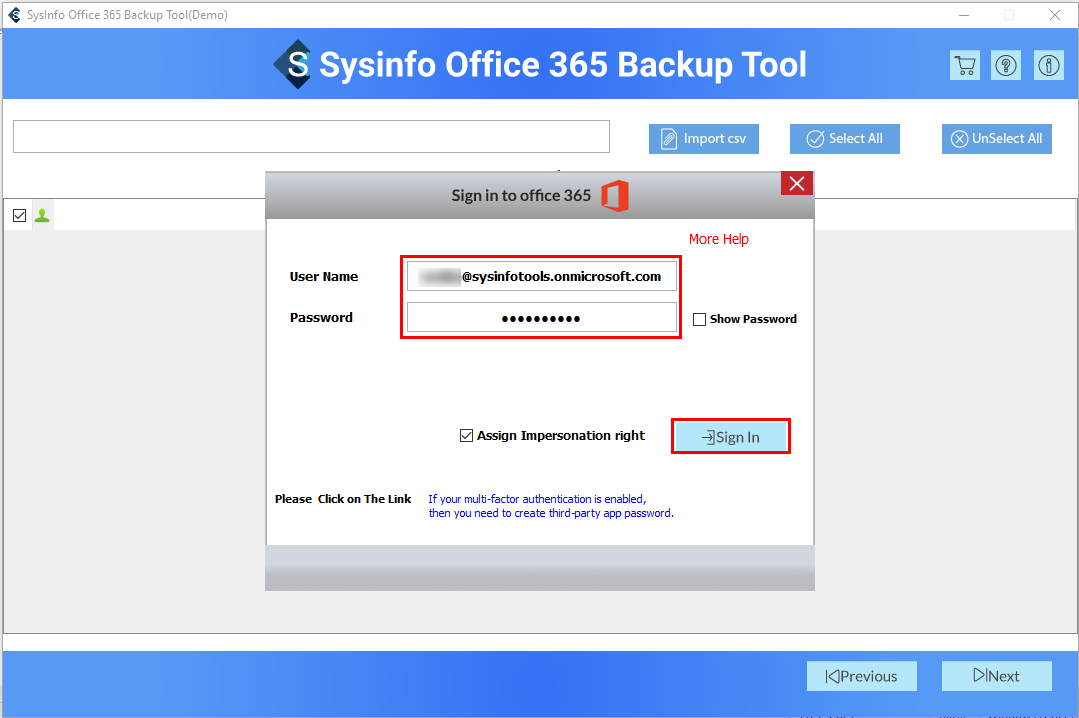Click the 'Please Click on The Link' text

click(343, 499)
